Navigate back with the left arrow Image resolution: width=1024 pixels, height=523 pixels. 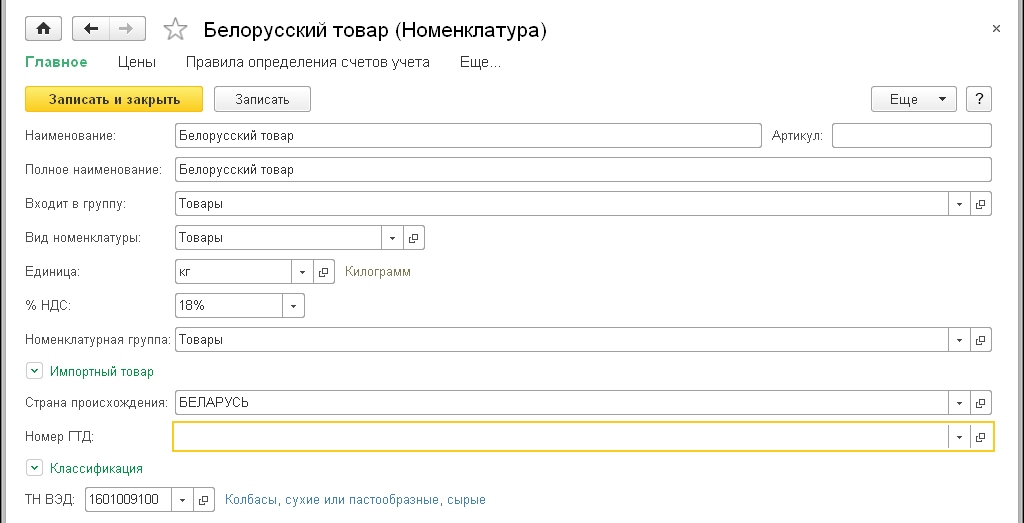tap(91, 29)
